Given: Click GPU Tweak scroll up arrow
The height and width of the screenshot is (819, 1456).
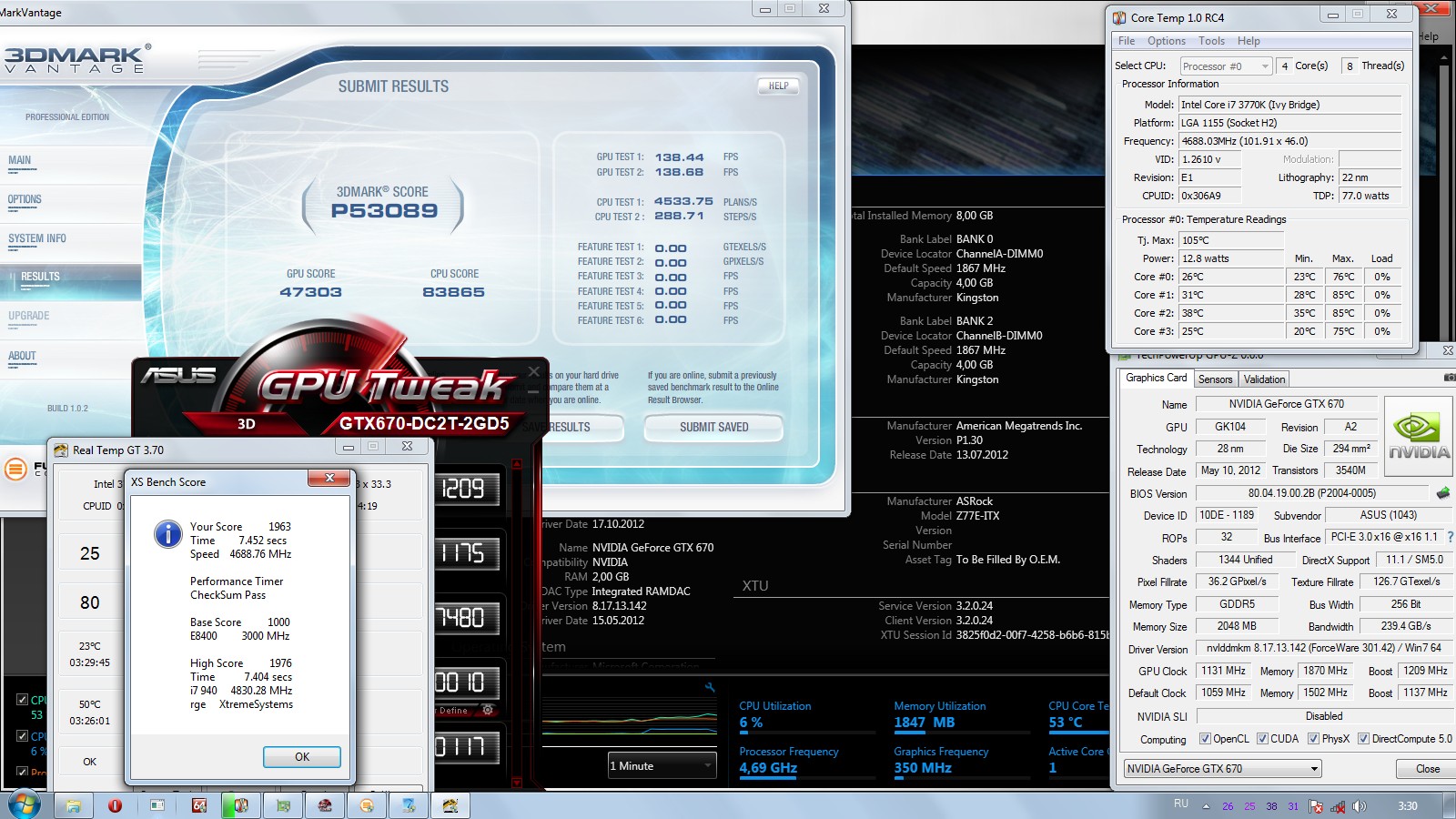Looking at the screenshot, I should [517, 464].
